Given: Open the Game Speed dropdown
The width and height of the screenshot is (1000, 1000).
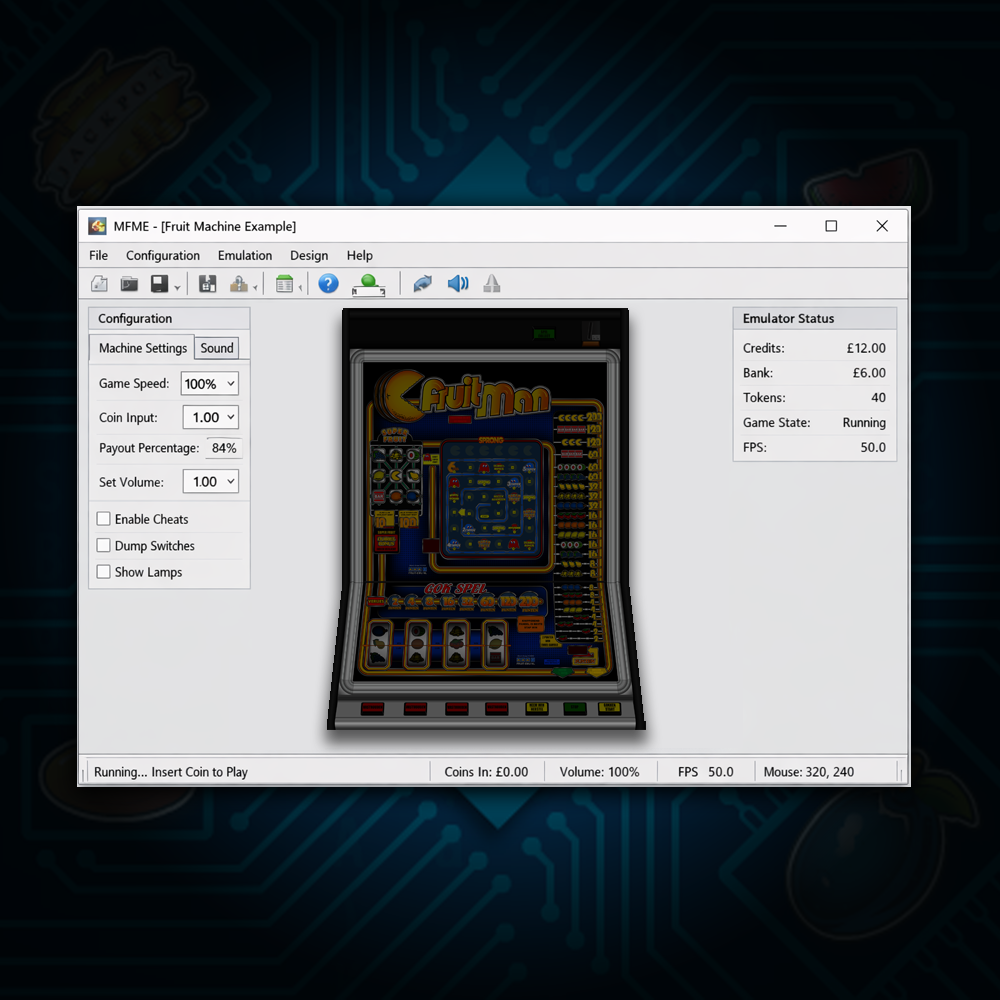Looking at the screenshot, I should tap(210, 384).
